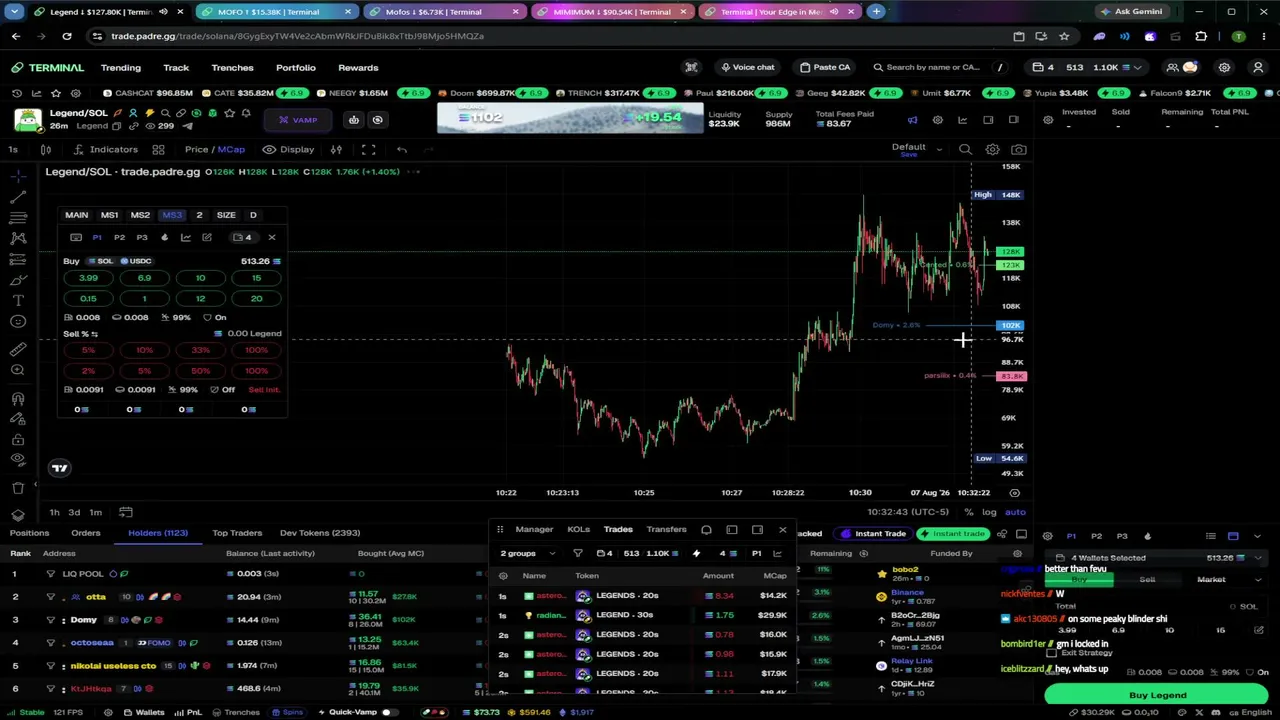This screenshot has width=1280, height=720.
Task: Toggle log scale on the chart
Action: [989, 512]
